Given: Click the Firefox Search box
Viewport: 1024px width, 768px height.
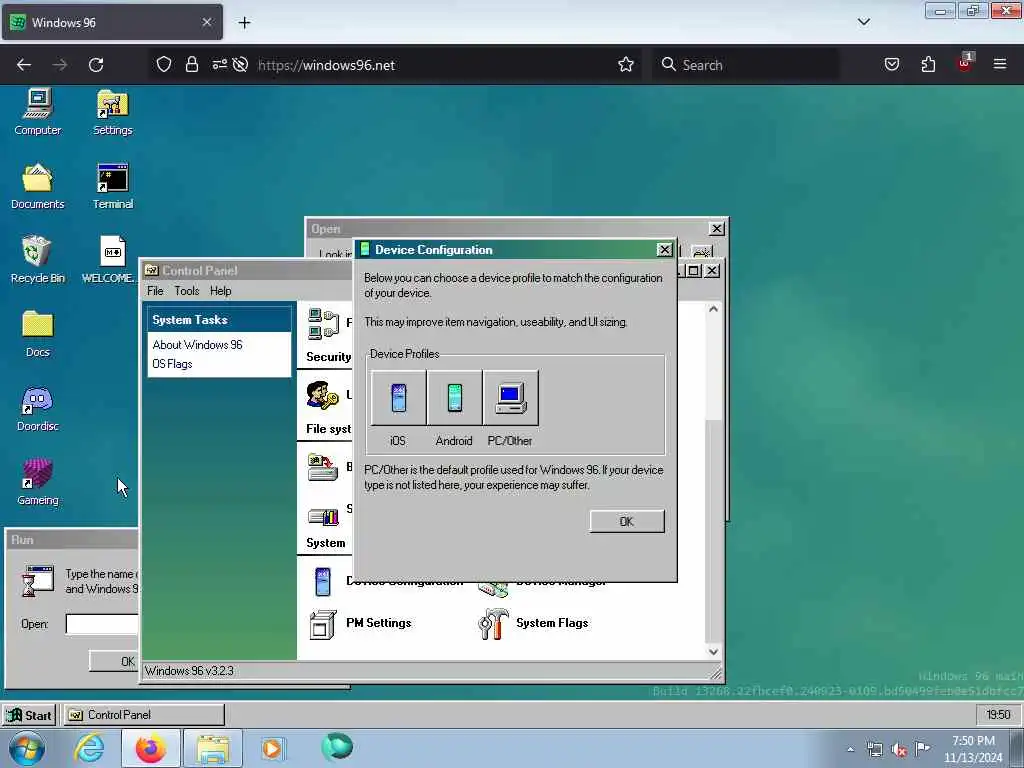Looking at the screenshot, I should click(746, 65).
